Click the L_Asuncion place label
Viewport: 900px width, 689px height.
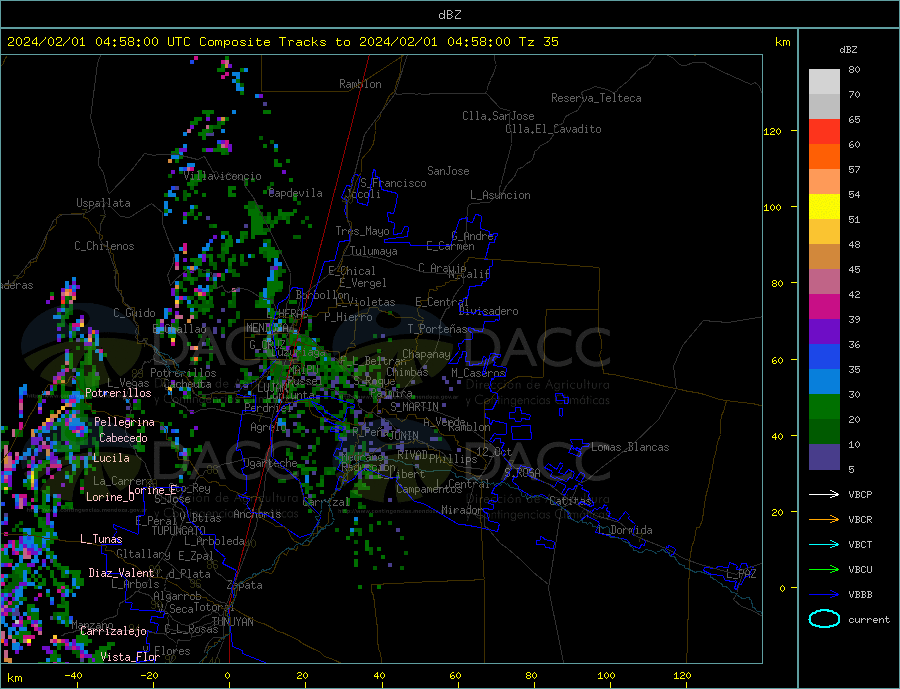click(x=500, y=195)
